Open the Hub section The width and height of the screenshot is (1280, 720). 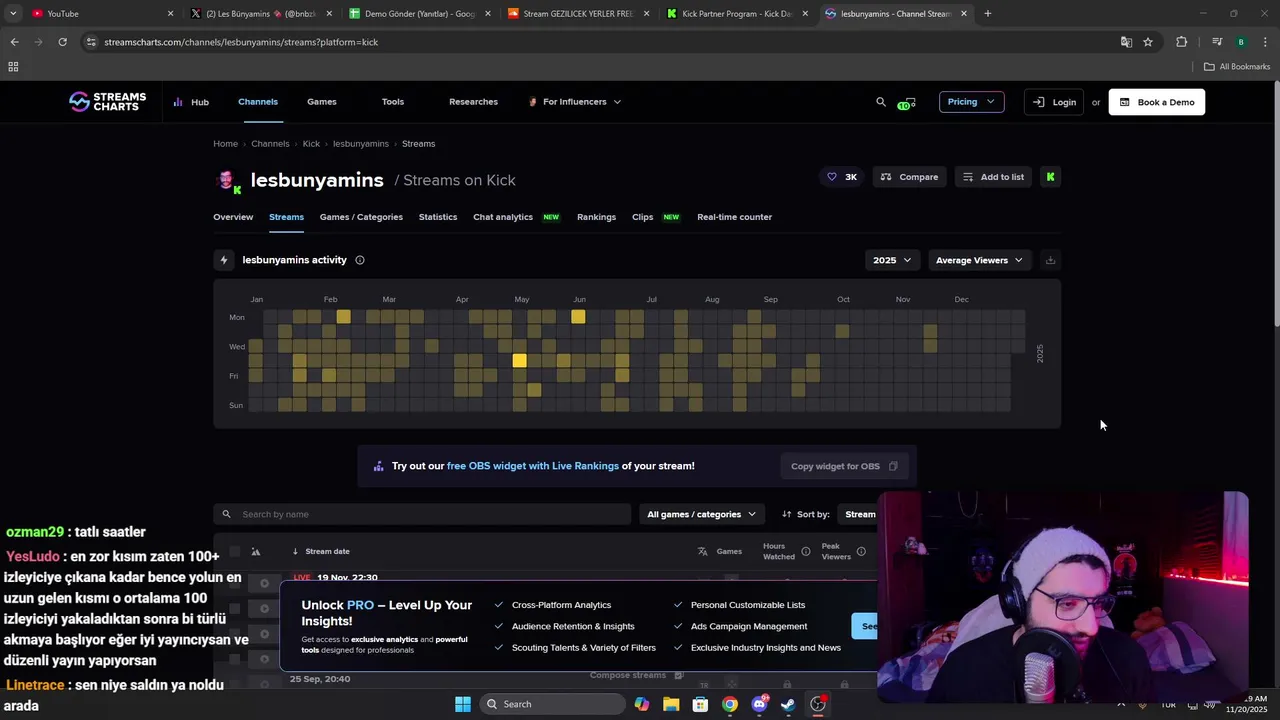tap(191, 102)
